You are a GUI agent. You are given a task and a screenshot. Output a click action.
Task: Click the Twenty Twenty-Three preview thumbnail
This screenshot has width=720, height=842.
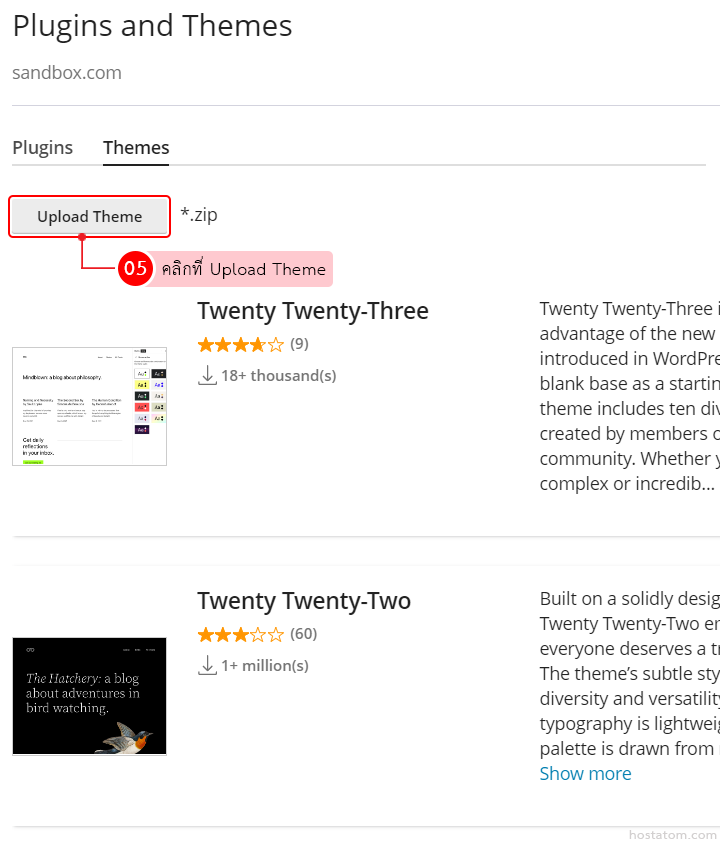tap(89, 406)
